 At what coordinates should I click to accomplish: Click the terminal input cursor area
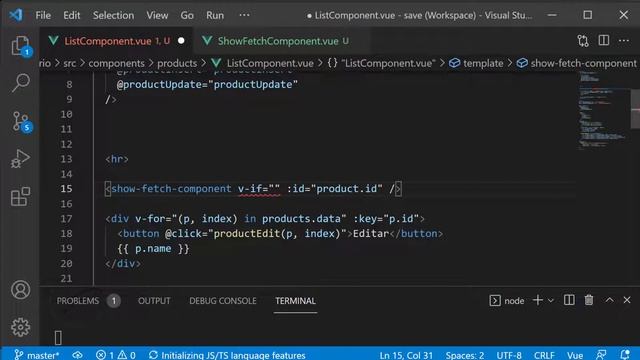[x=58, y=338]
